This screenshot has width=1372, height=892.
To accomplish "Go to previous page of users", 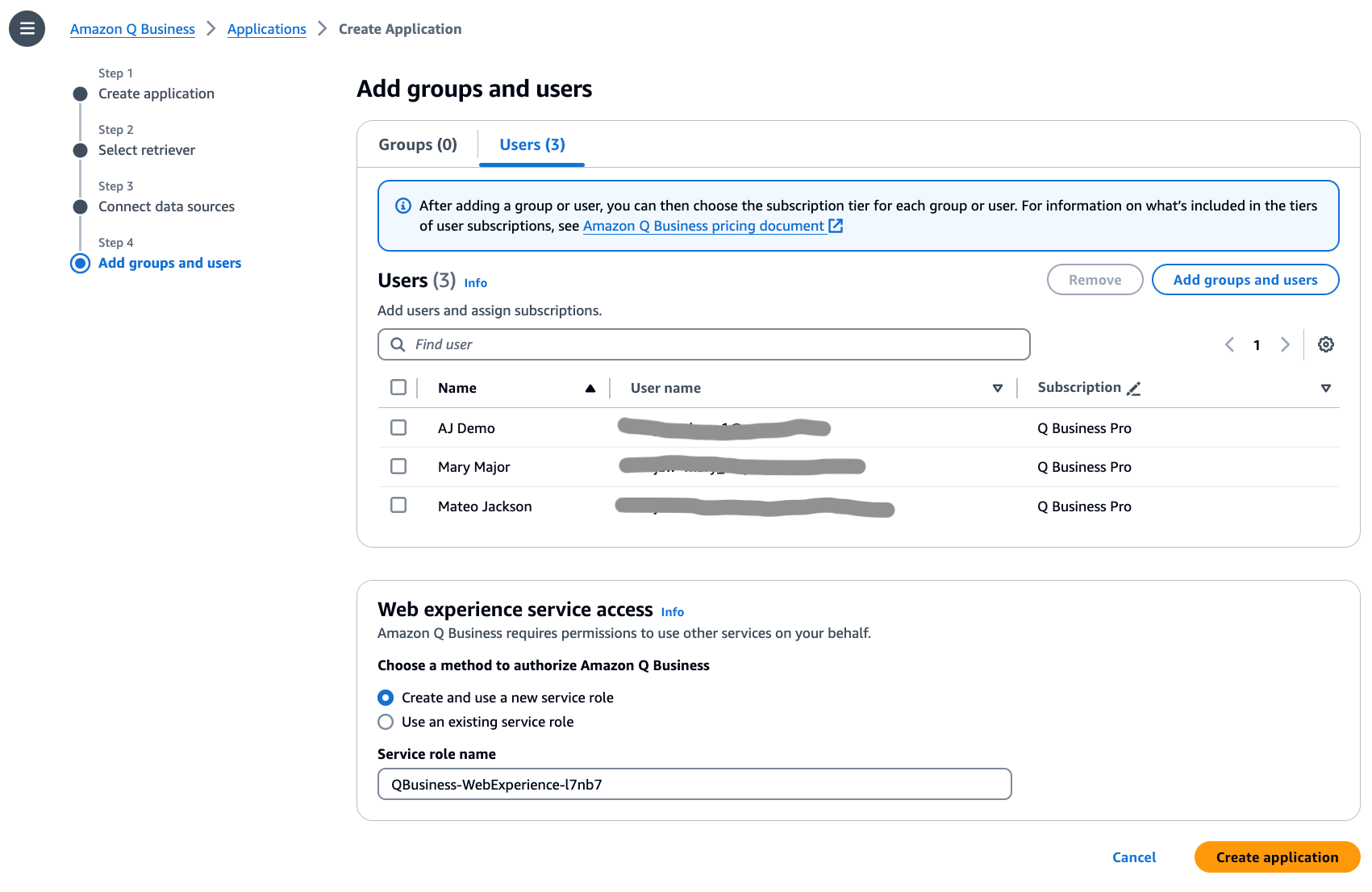I will [1229, 345].
